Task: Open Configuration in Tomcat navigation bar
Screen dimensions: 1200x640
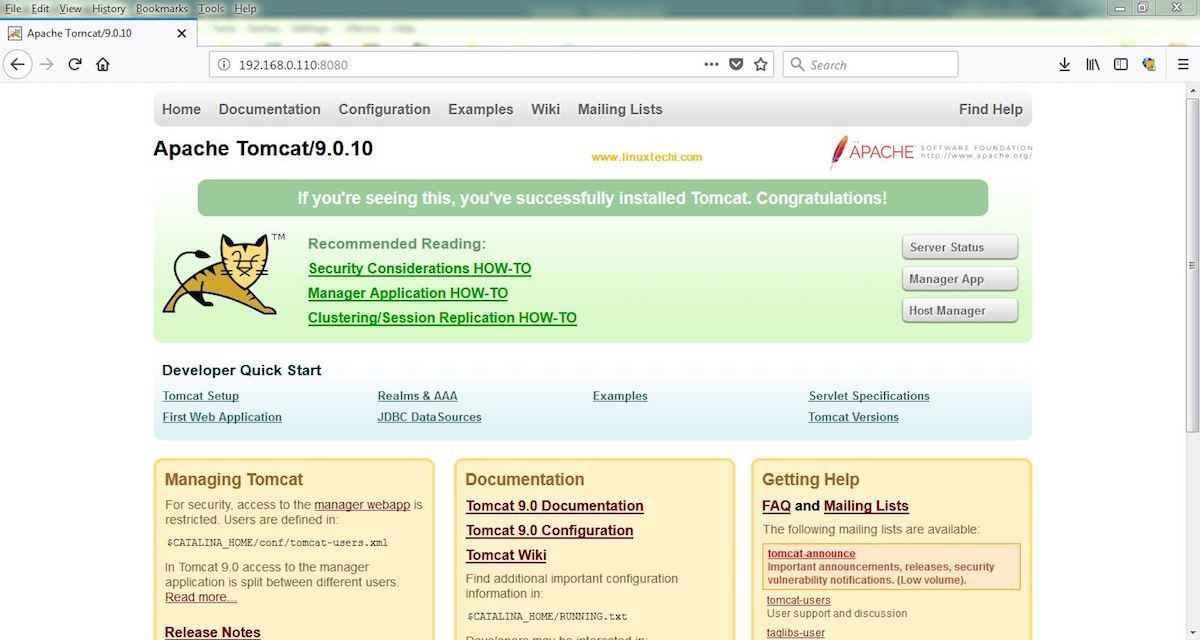Action: [384, 109]
